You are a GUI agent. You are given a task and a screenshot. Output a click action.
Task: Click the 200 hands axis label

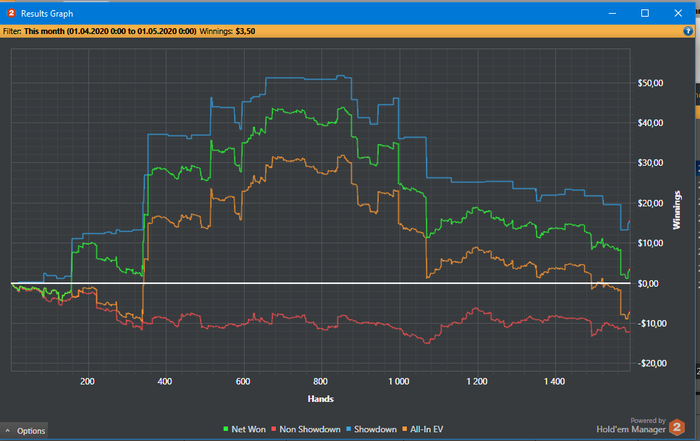tap(88, 381)
